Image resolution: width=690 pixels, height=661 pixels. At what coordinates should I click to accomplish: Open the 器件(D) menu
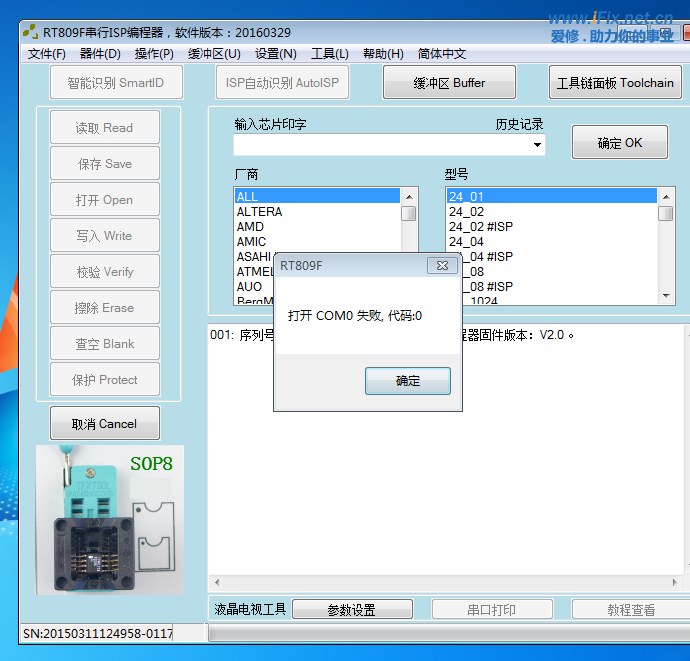pyautogui.click(x=100, y=54)
